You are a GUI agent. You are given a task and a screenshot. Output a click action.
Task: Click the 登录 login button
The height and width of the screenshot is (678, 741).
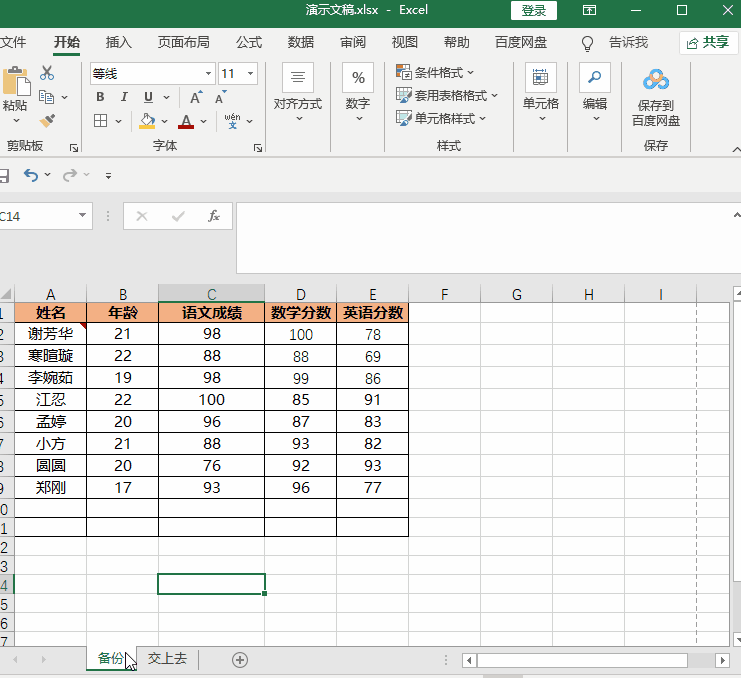534,10
